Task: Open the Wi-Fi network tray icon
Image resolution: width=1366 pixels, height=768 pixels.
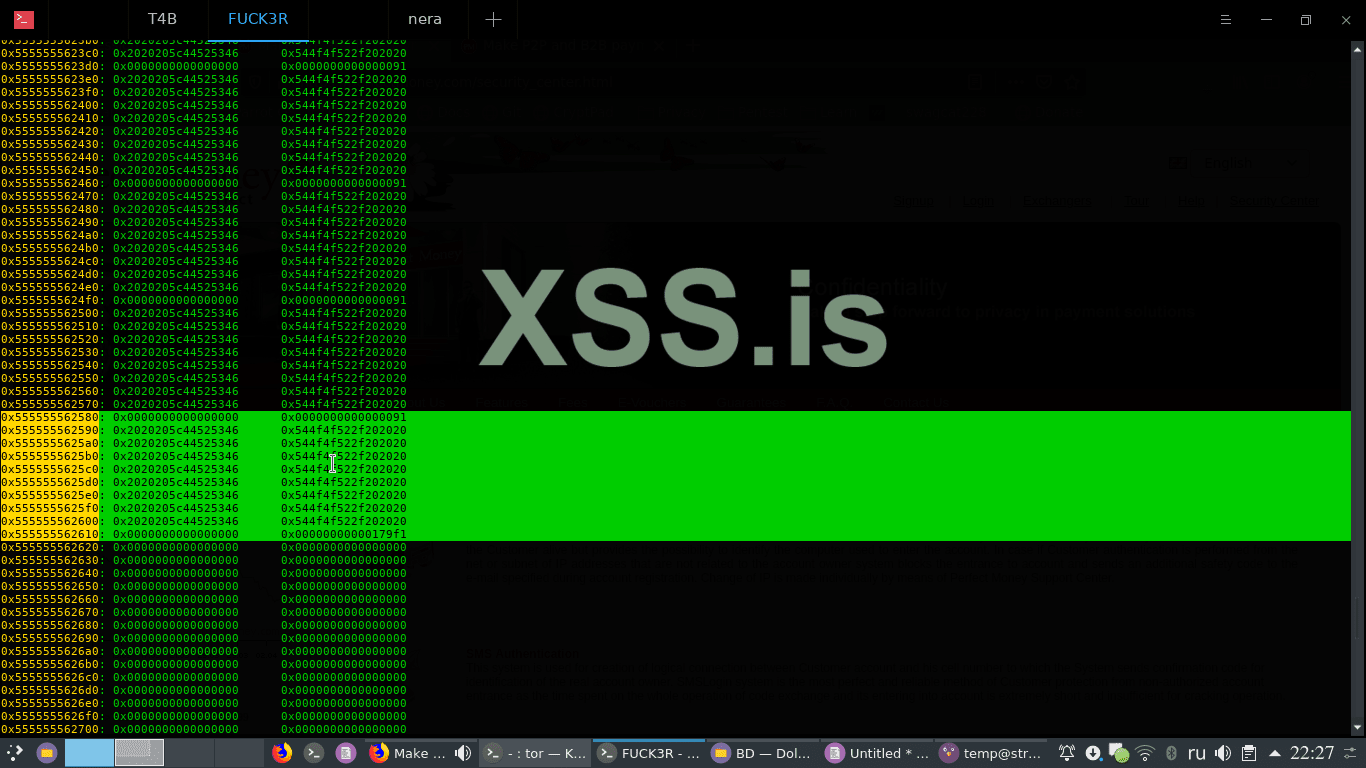Action: coord(1145,753)
